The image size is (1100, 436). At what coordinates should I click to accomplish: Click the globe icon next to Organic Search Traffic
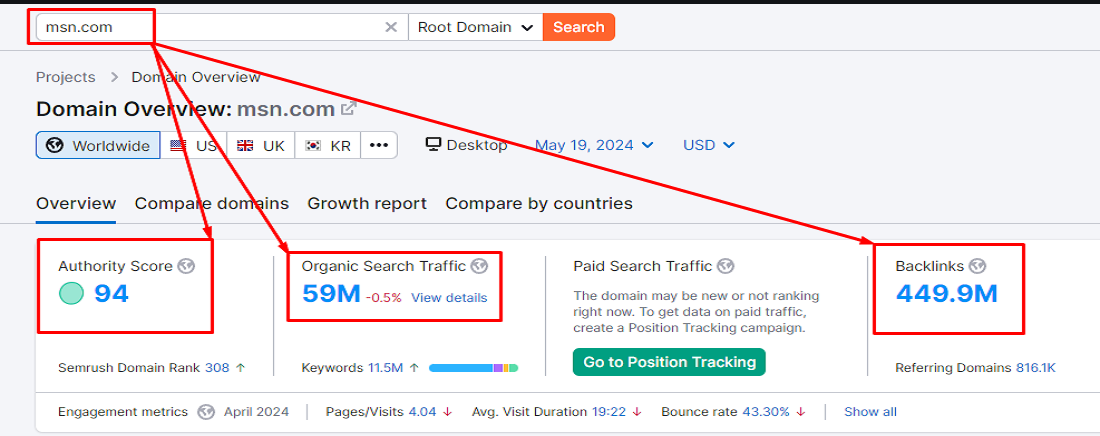pos(479,266)
